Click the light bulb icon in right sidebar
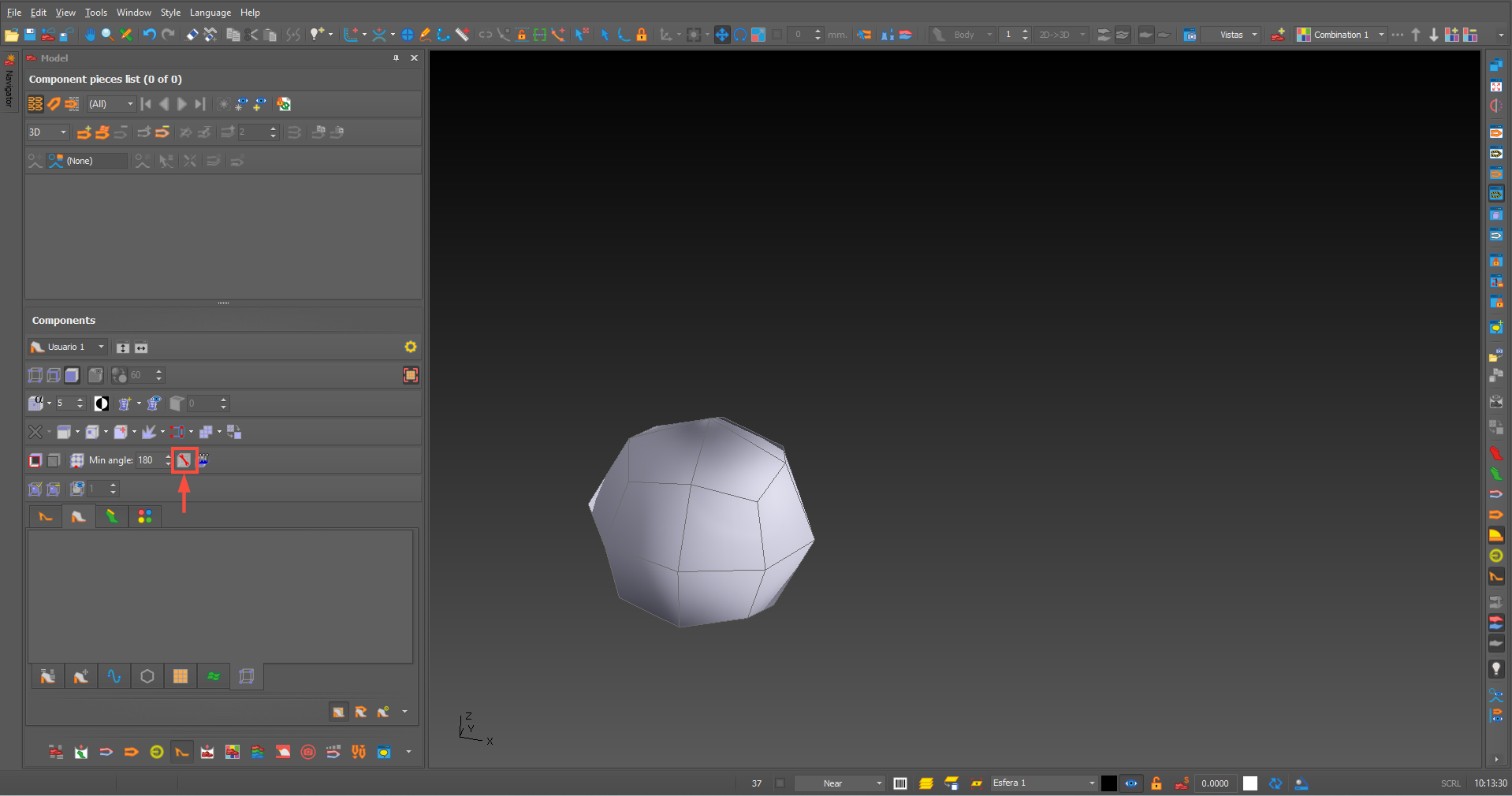This screenshot has width=1512, height=796. coord(1495,669)
